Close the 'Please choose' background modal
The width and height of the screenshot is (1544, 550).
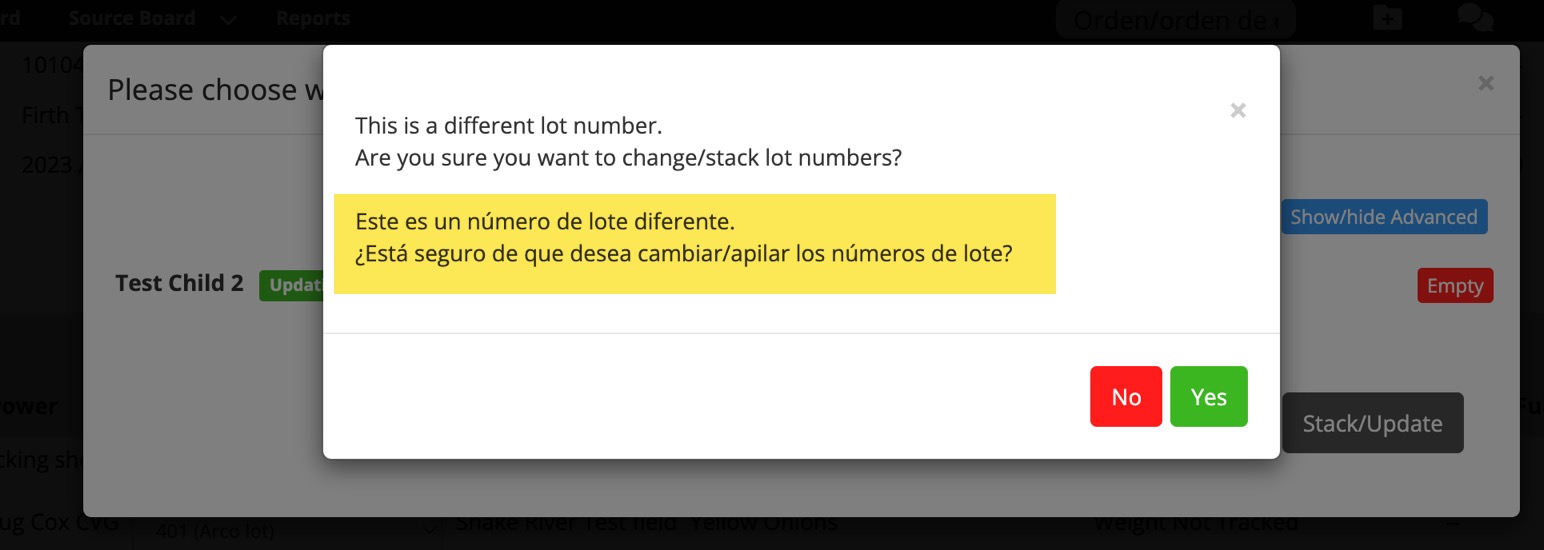[1486, 84]
